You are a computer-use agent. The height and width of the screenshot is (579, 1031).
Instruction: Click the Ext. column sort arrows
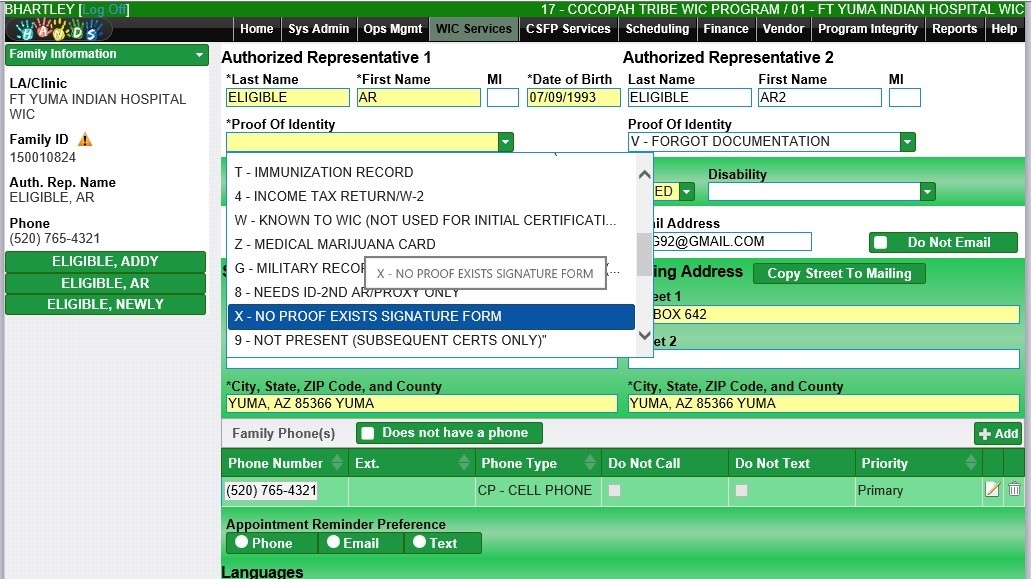[463, 463]
